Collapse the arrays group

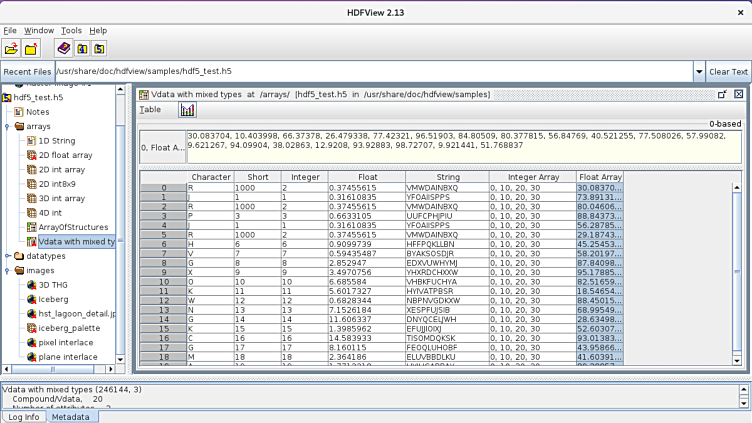point(7,127)
